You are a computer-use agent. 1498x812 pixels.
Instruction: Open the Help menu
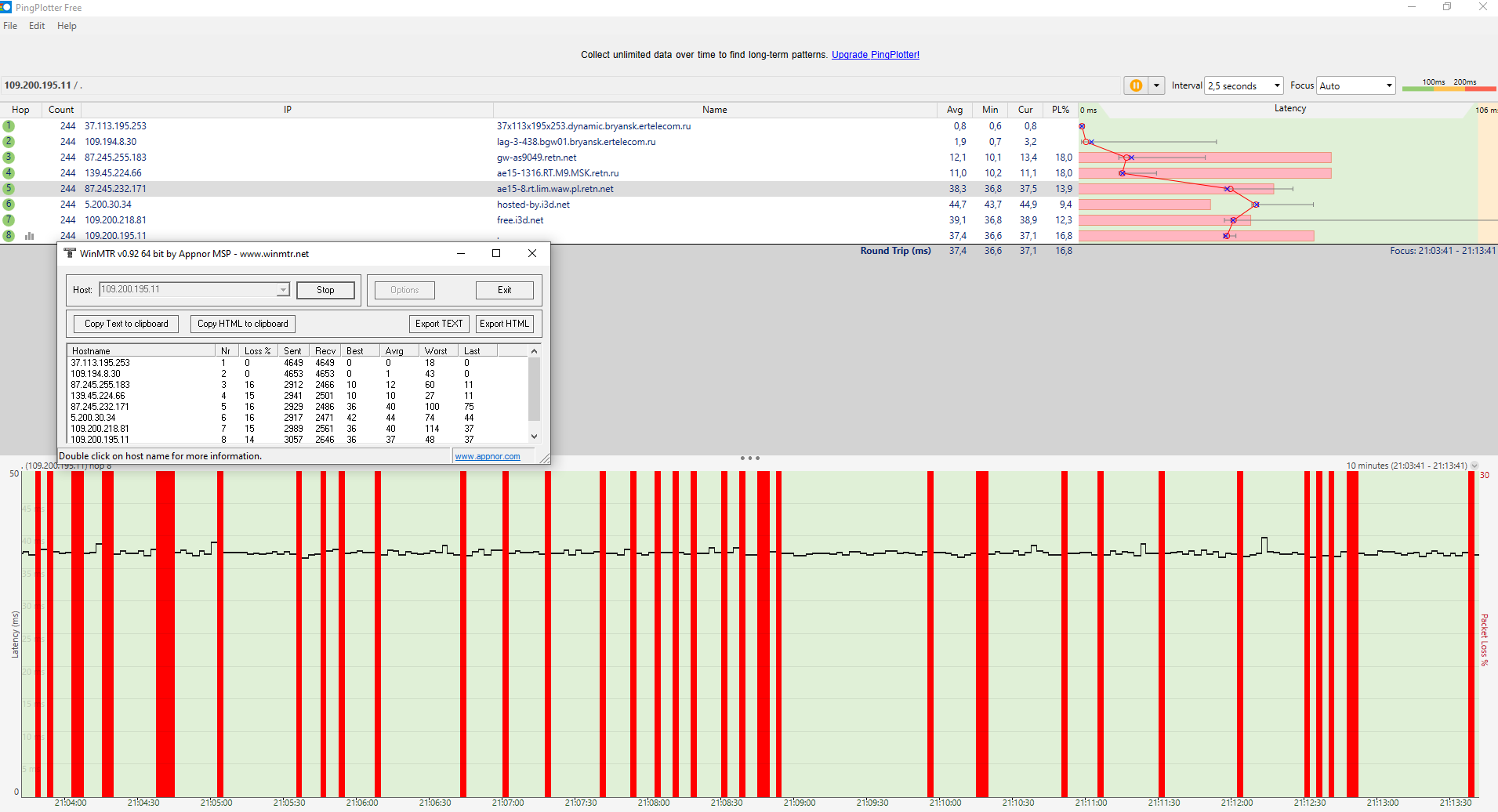click(67, 26)
